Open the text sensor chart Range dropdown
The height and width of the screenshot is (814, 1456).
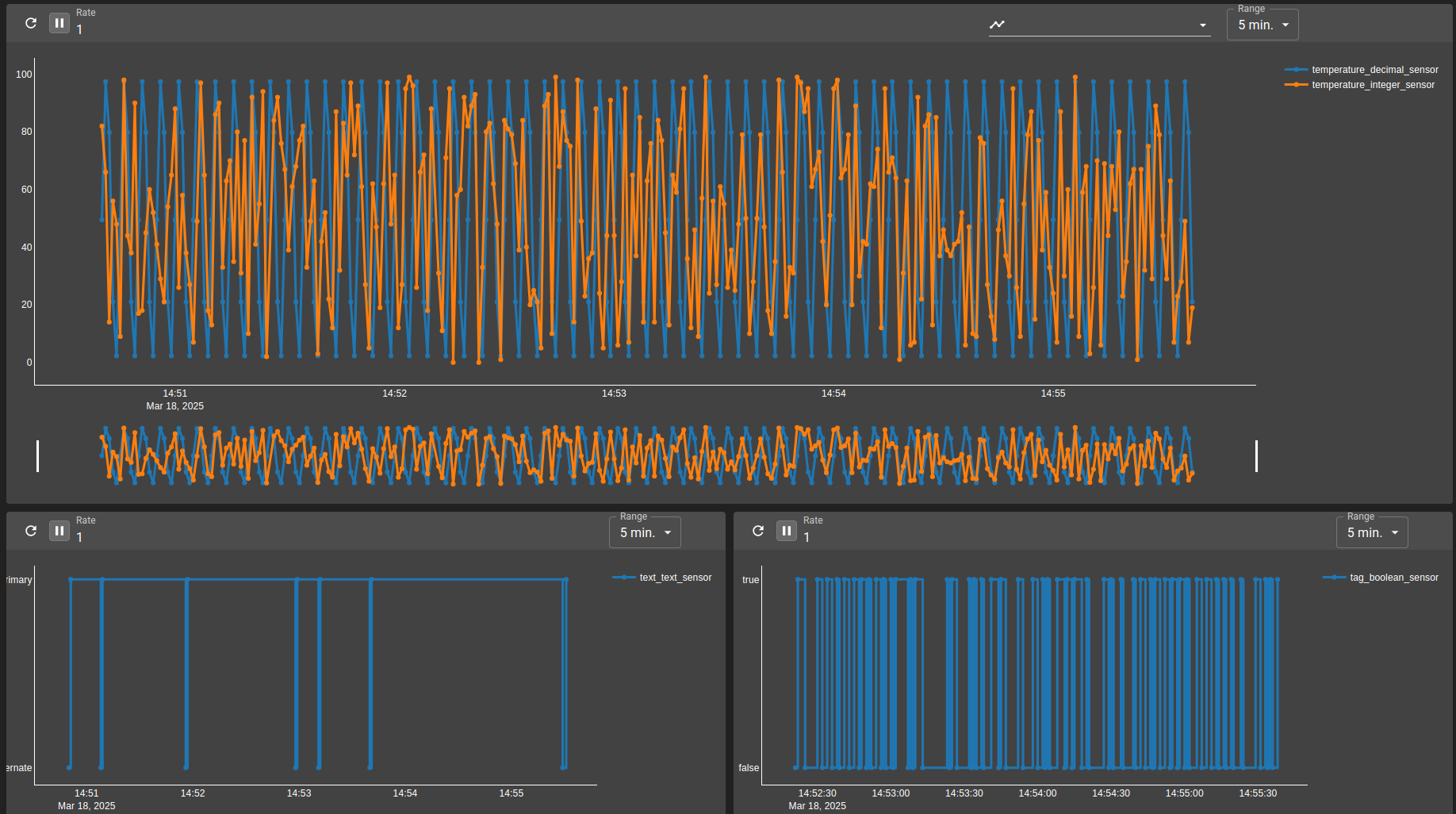pos(645,532)
